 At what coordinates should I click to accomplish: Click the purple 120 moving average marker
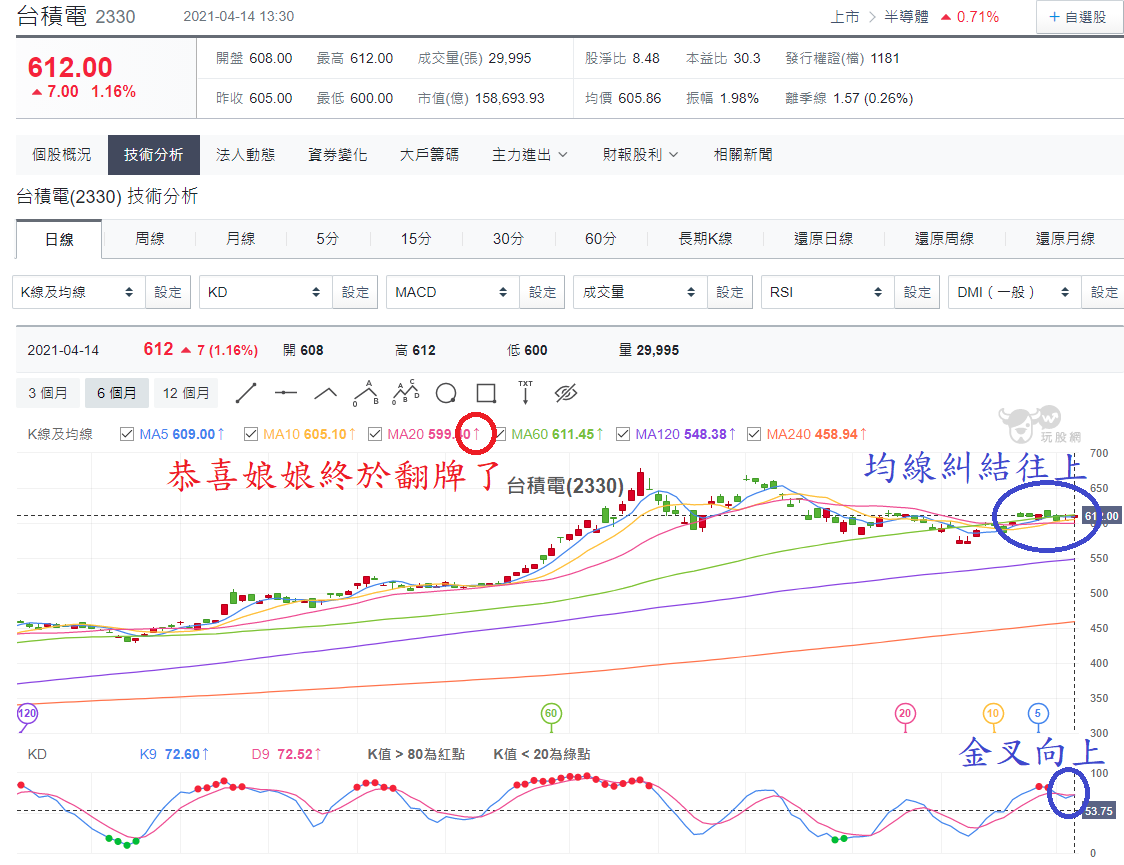[x=27, y=713]
